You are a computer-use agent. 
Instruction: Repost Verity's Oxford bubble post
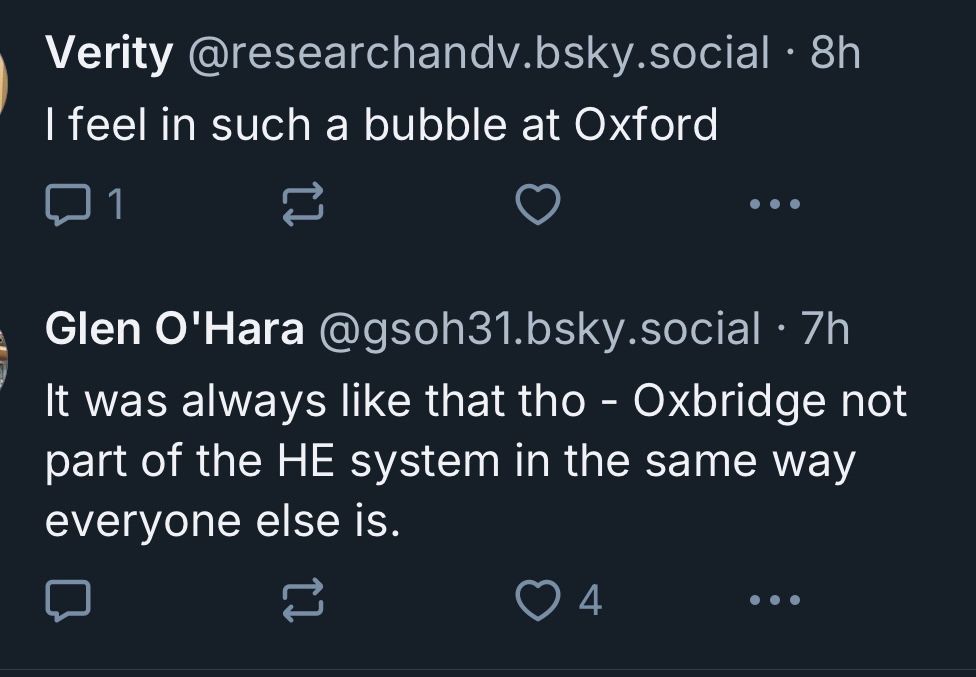coord(303,205)
